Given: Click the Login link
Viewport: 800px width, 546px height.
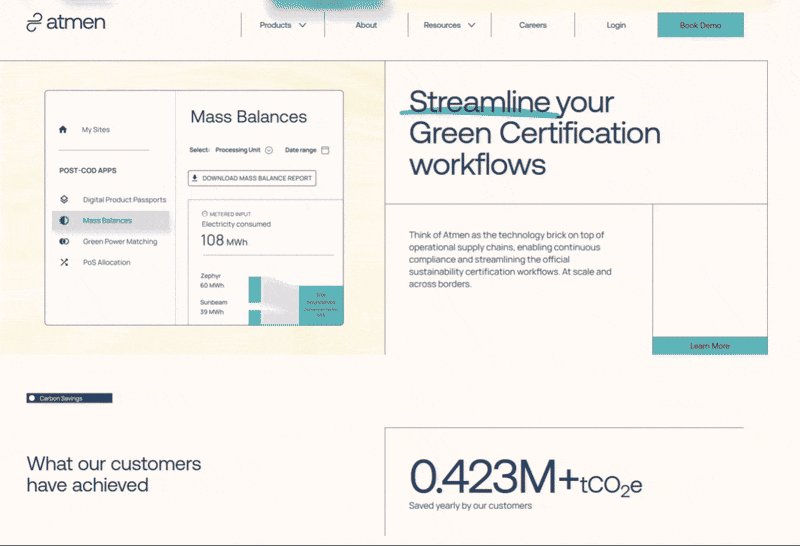Looking at the screenshot, I should click(616, 25).
